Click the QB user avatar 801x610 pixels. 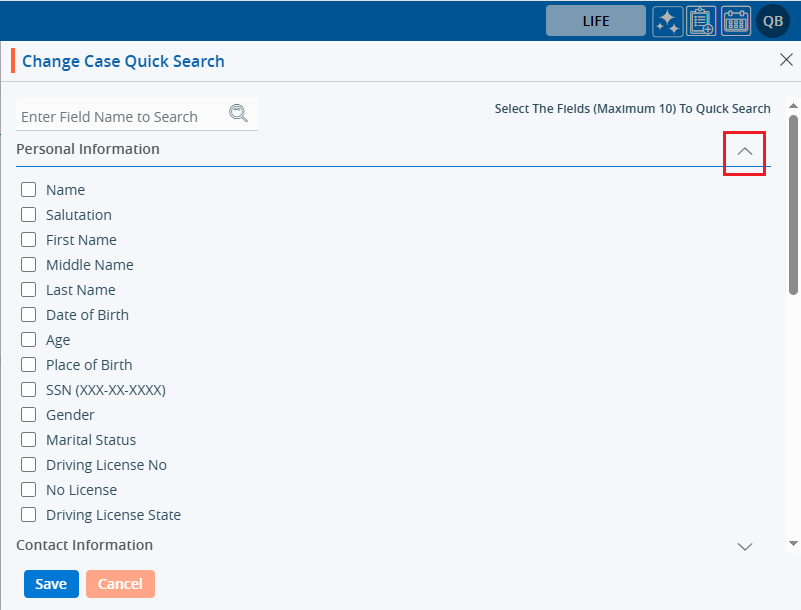pos(773,21)
